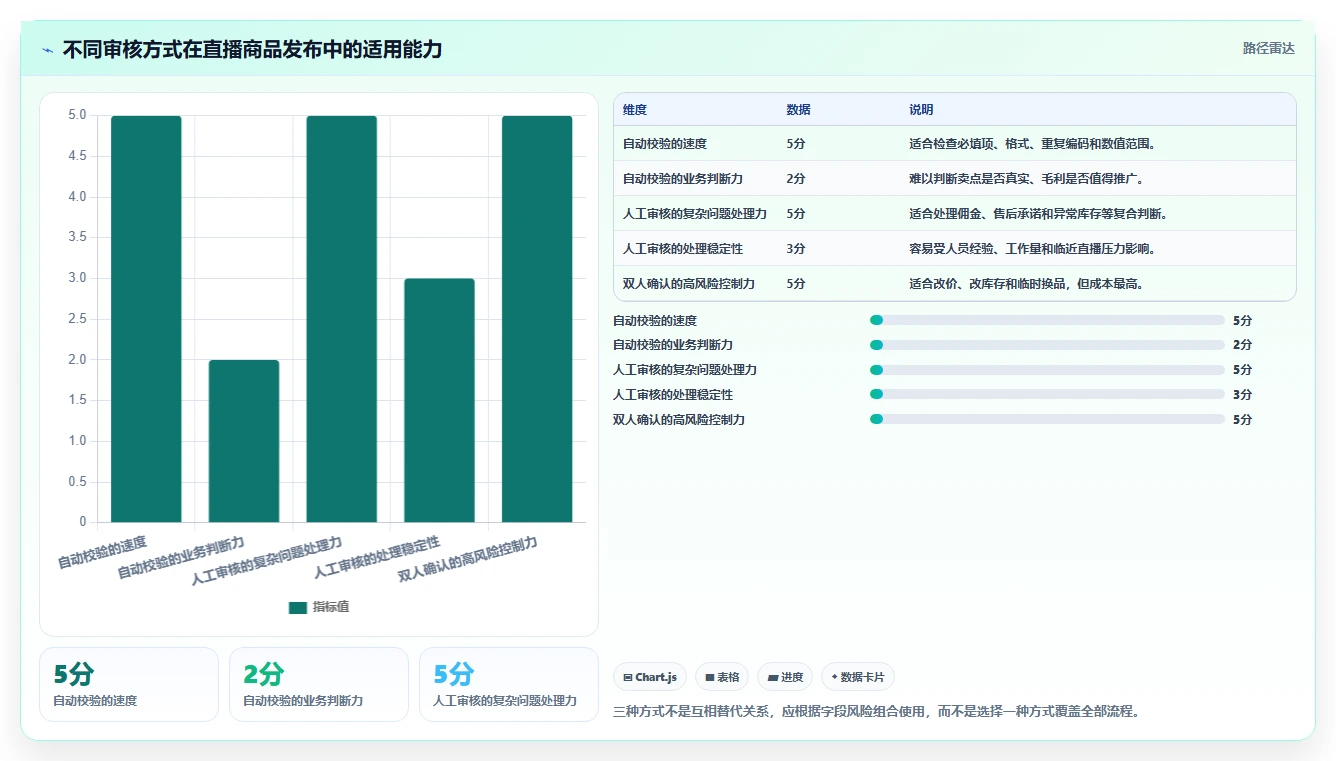Click the 3分 value beside the progress bars
The width and height of the screenshot is (1336, 761).
1242,395
